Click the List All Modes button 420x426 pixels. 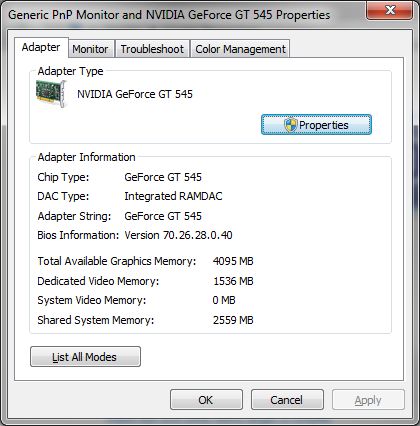point(85,357)
